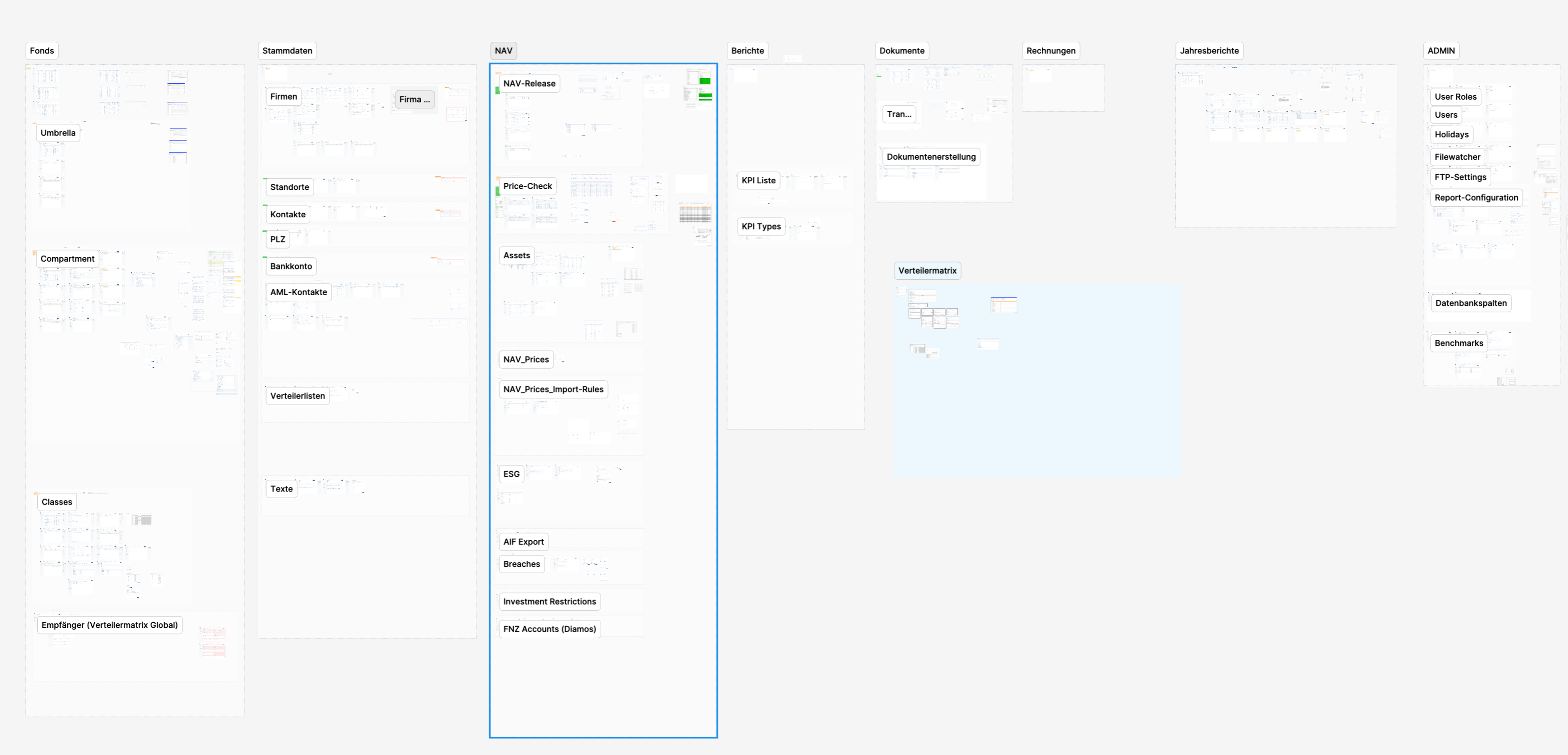Click the Rechnungen section title
Image resolution: width=1568 pixels, height=755 pixels.
(1050, 51)
